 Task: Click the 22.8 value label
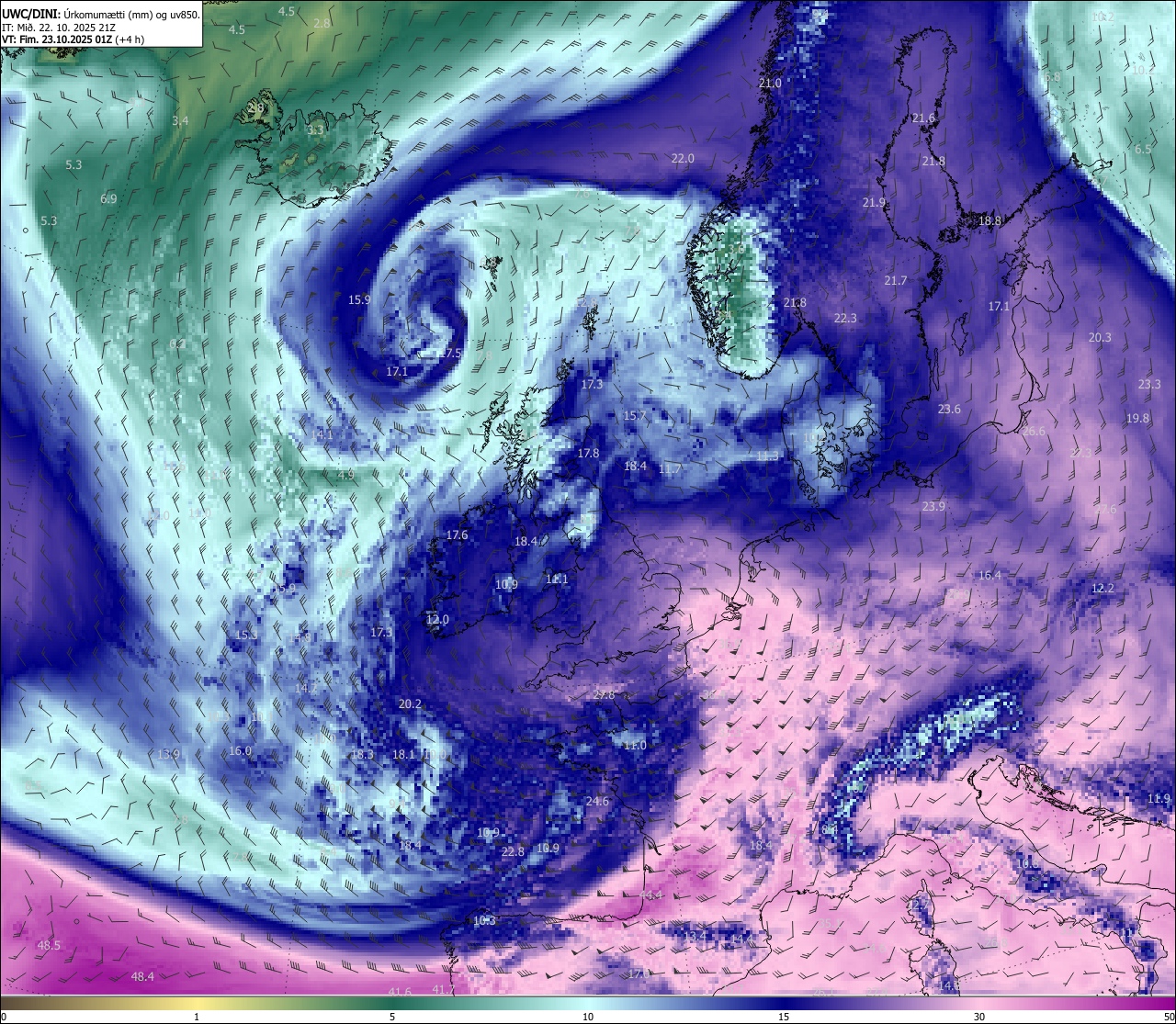pyautogui.click(x=513, y=851)
